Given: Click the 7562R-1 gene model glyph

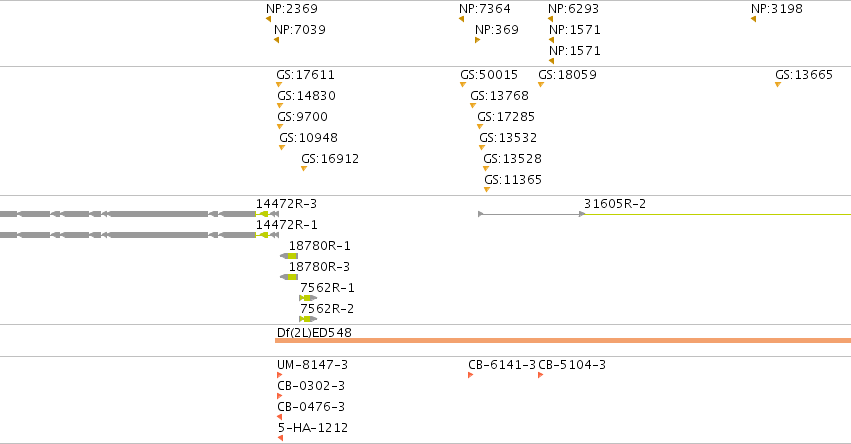Looking at the screenshot, I should pyautogui.click(x=308, y=298).
